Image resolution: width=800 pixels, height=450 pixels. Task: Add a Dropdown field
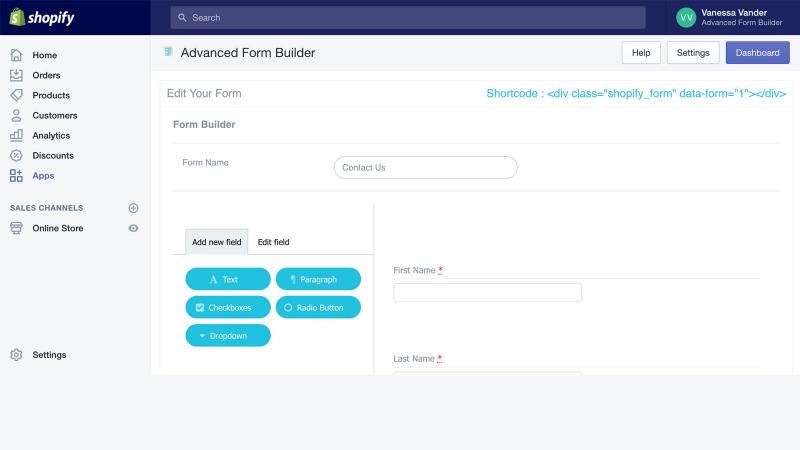click(228, 336)
